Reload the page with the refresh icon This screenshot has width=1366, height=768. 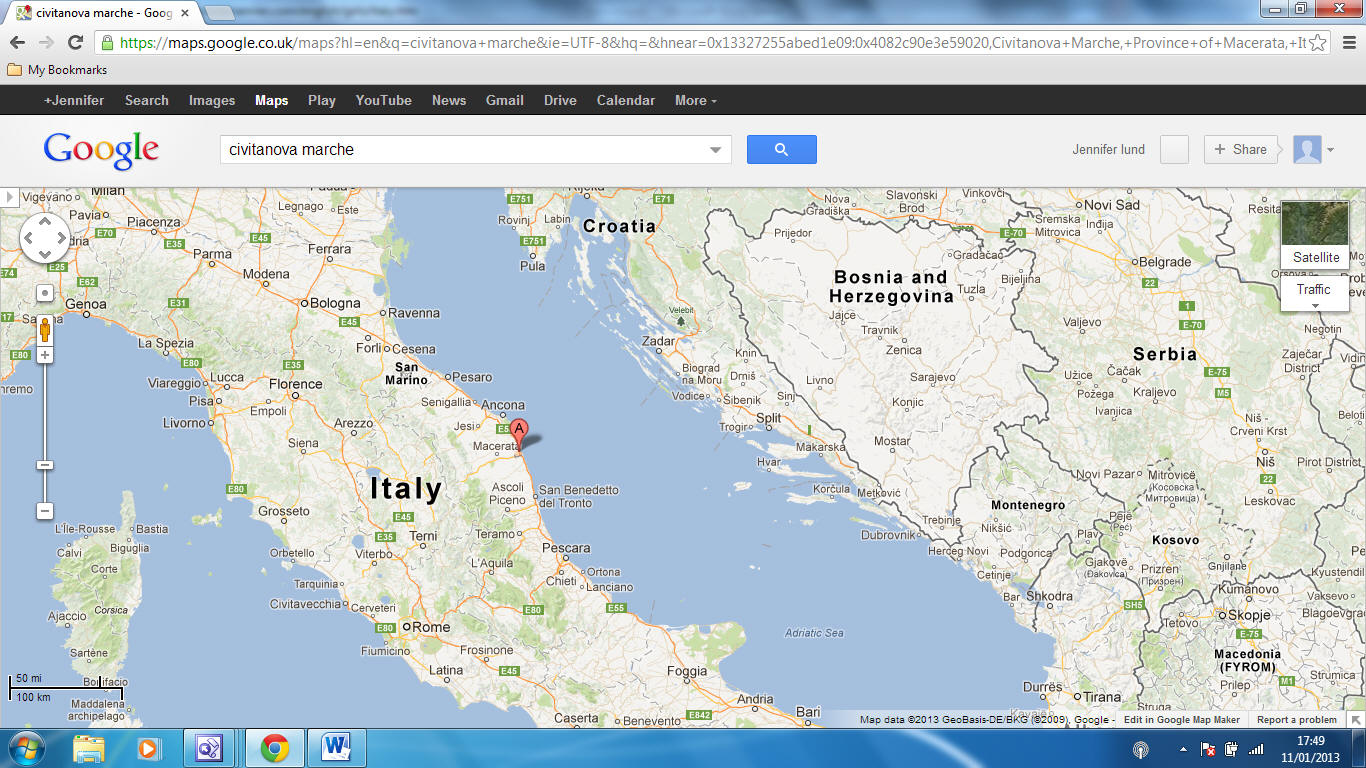[75, 42]
